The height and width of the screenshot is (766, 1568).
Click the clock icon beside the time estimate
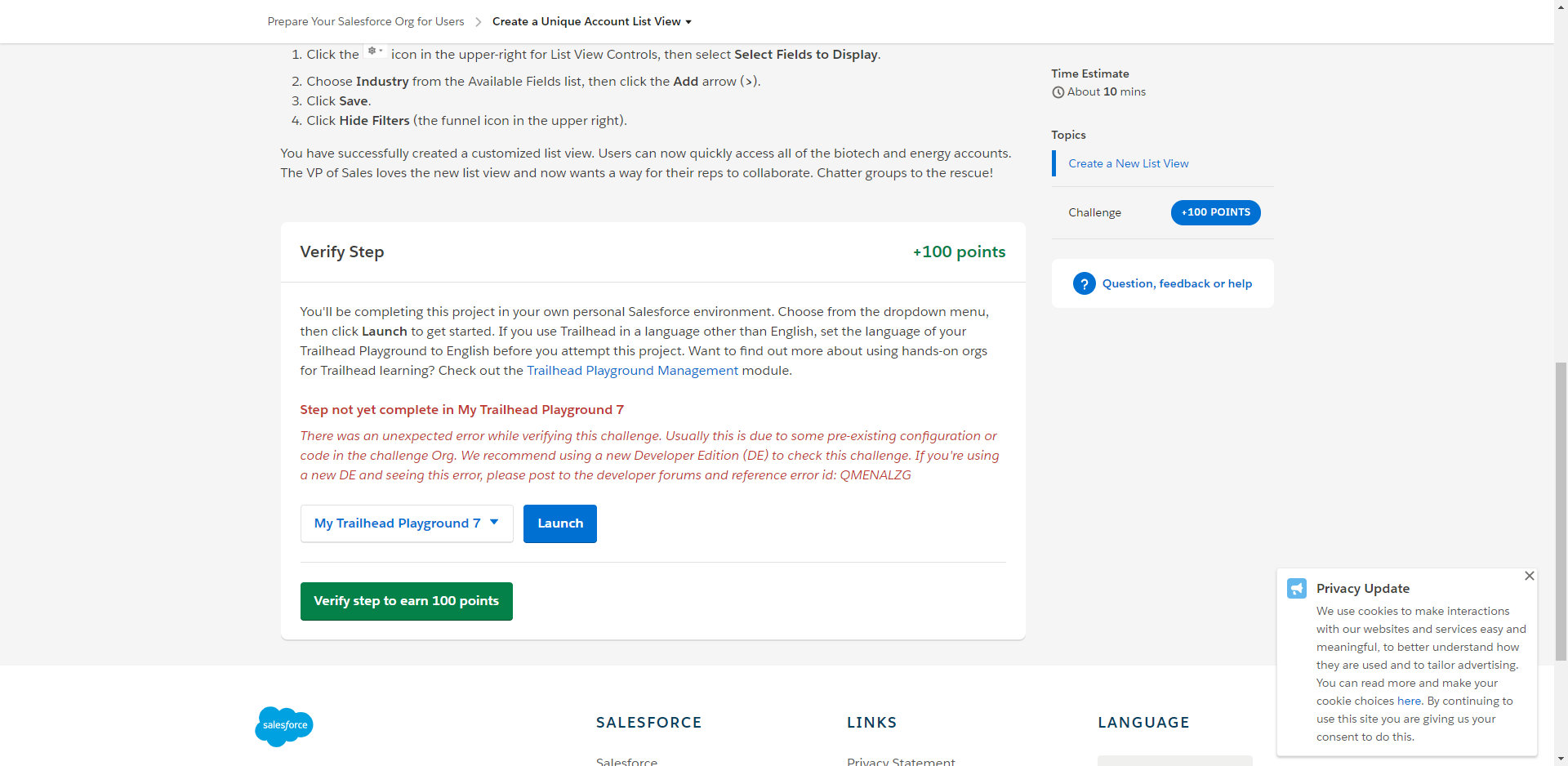click(x=1058, y=91)
